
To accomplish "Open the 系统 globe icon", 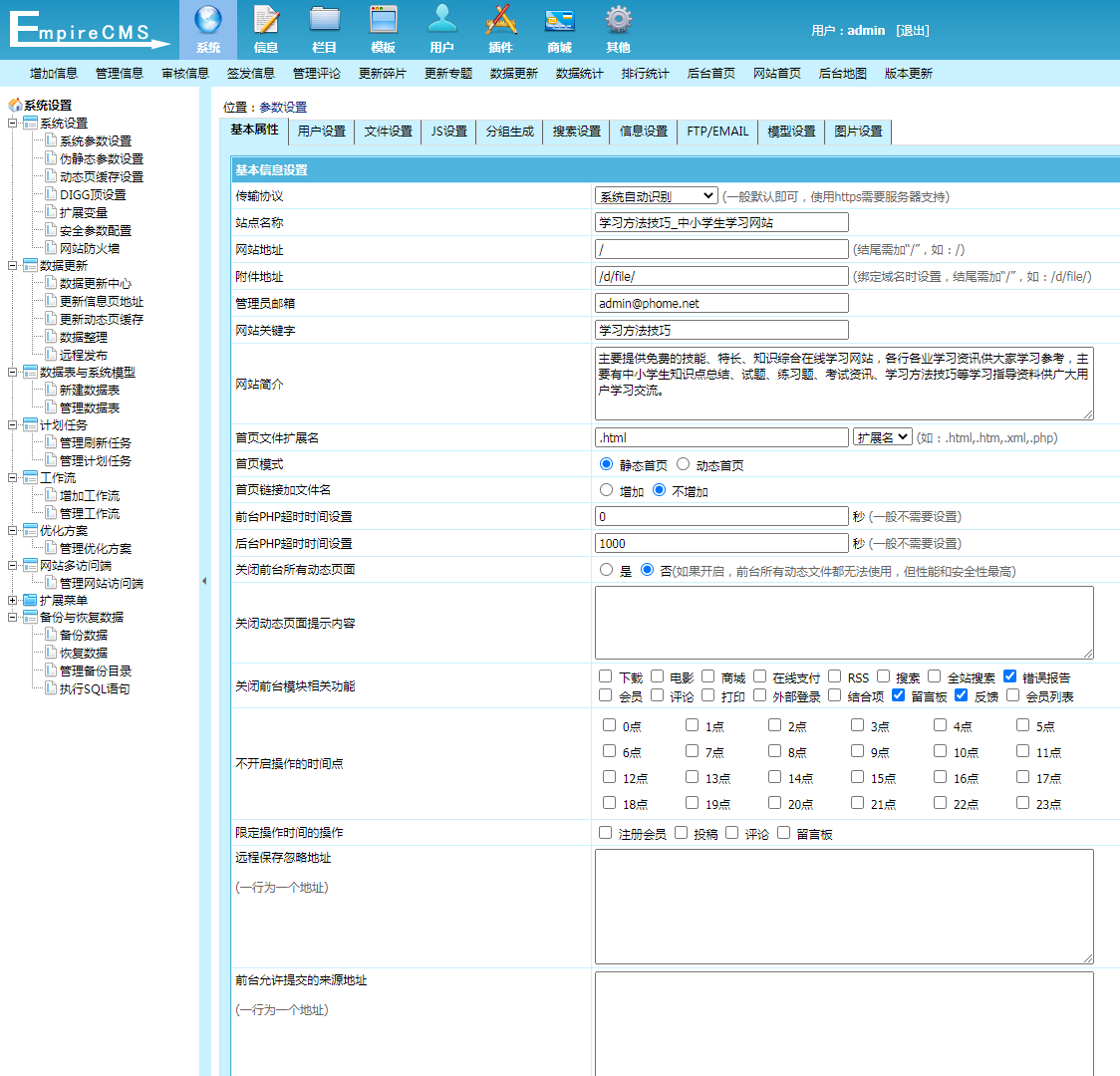I will click(x=208, y=20).
